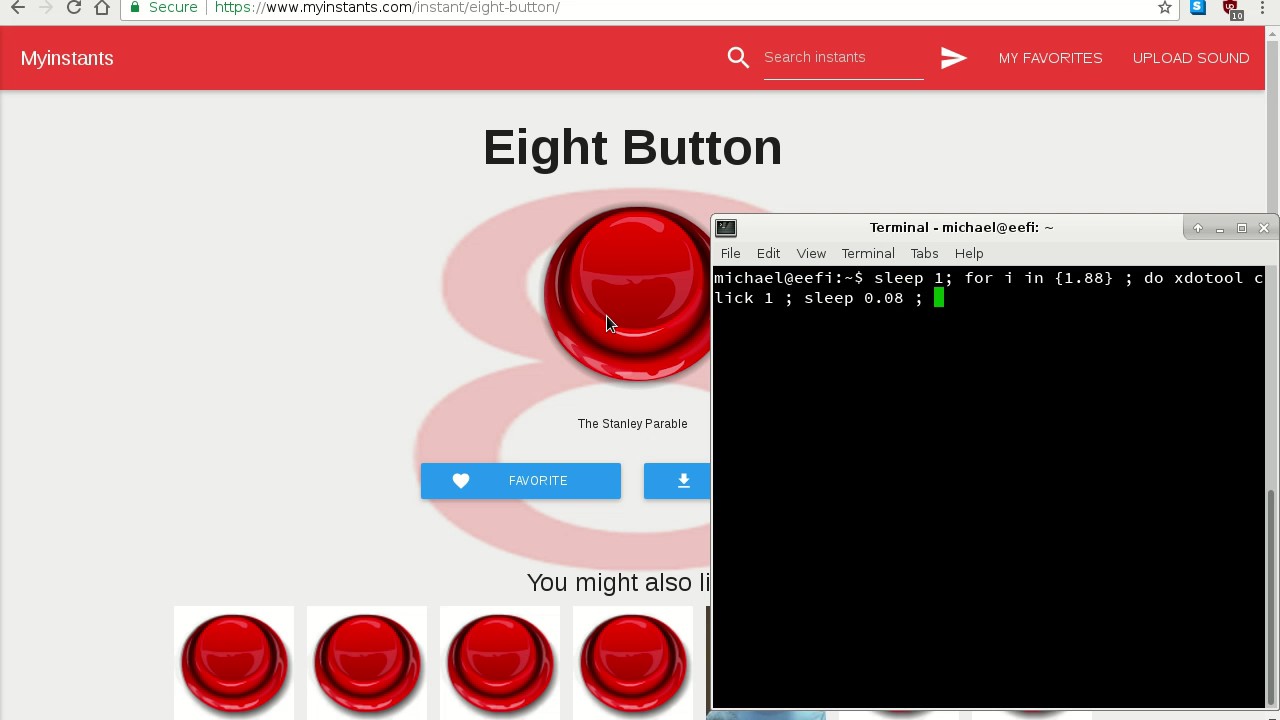The width and height of the screenshot is (1280, 720).
Task: Reload the page with refresh icon
Action: pos(74,7)
